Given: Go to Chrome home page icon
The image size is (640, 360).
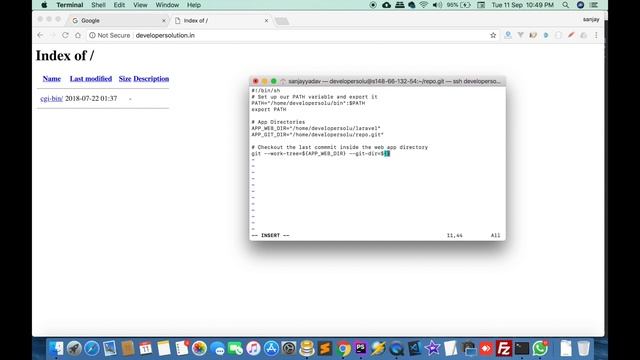Looking at the screenshot, I should (x=78, y=36).
